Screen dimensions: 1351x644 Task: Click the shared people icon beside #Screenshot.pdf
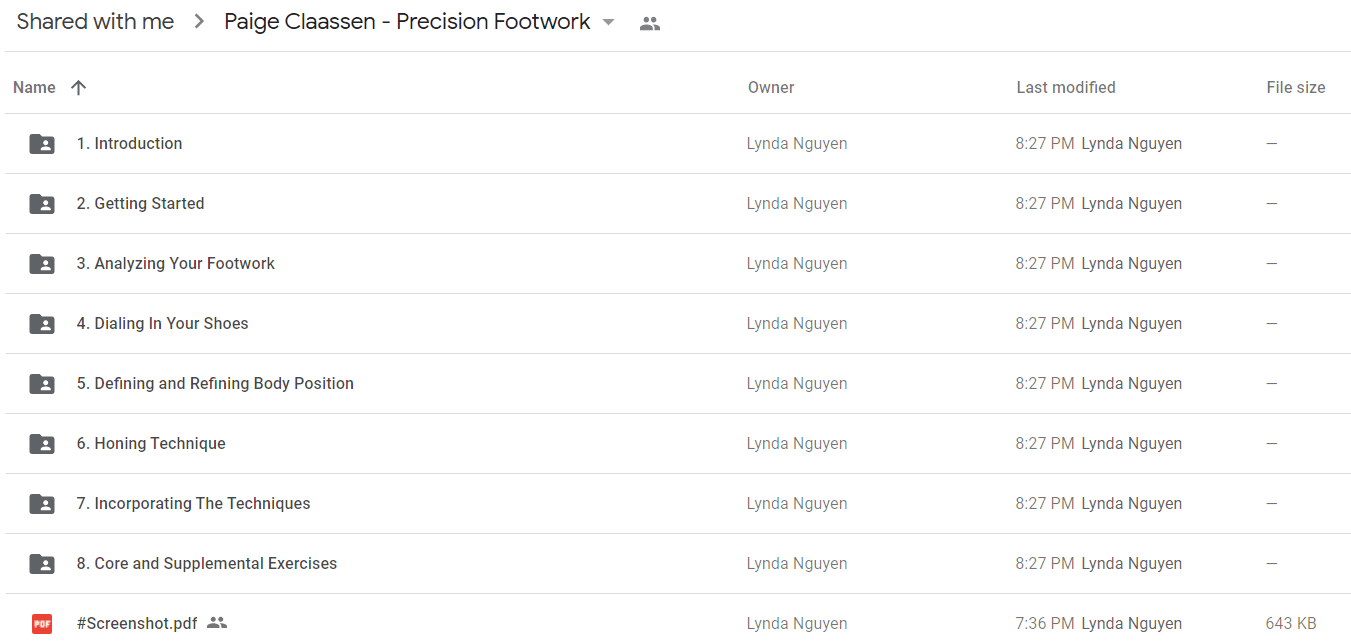217,623
